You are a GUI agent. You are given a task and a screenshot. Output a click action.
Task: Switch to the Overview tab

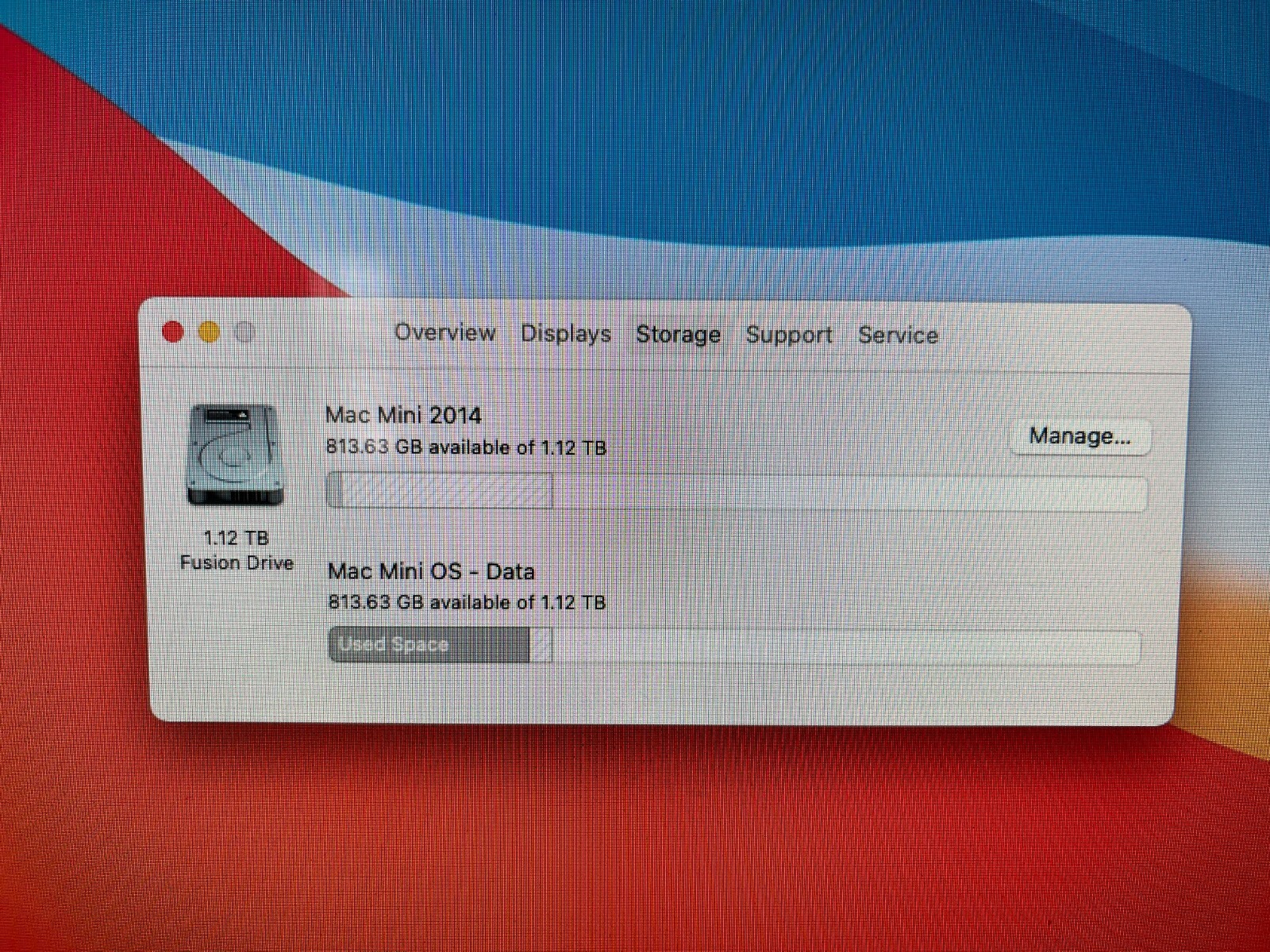pyautogui.click(x=445, y=332)
